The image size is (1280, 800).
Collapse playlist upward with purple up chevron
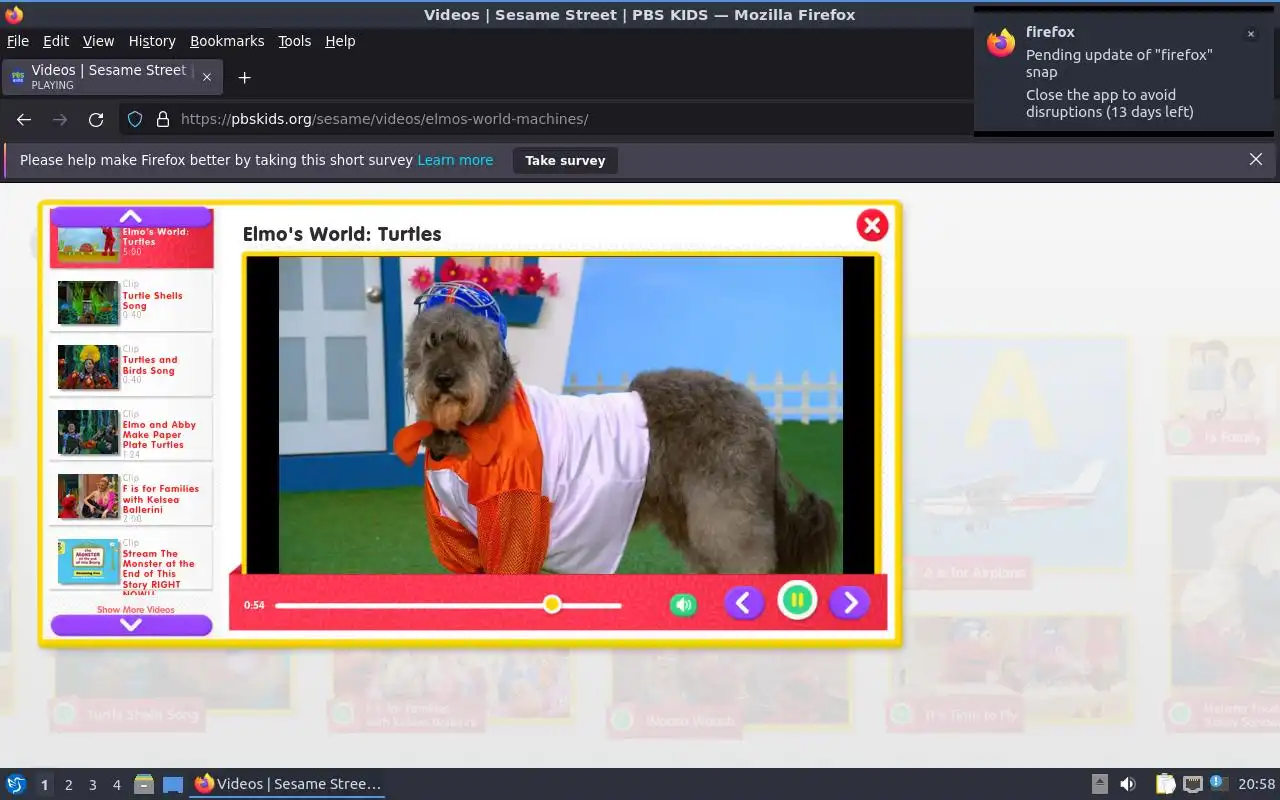(x=131, y=216)
